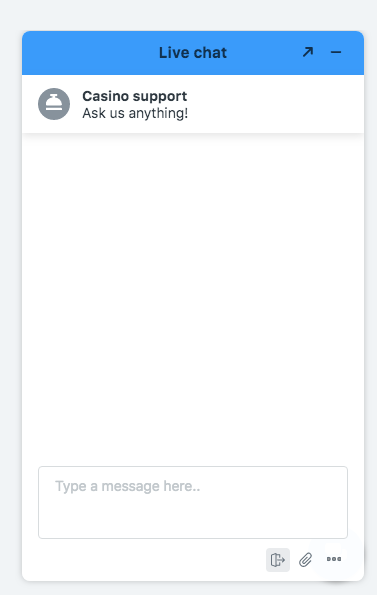
Task: Attach a file with the paperclip icon
Action: 306,560
